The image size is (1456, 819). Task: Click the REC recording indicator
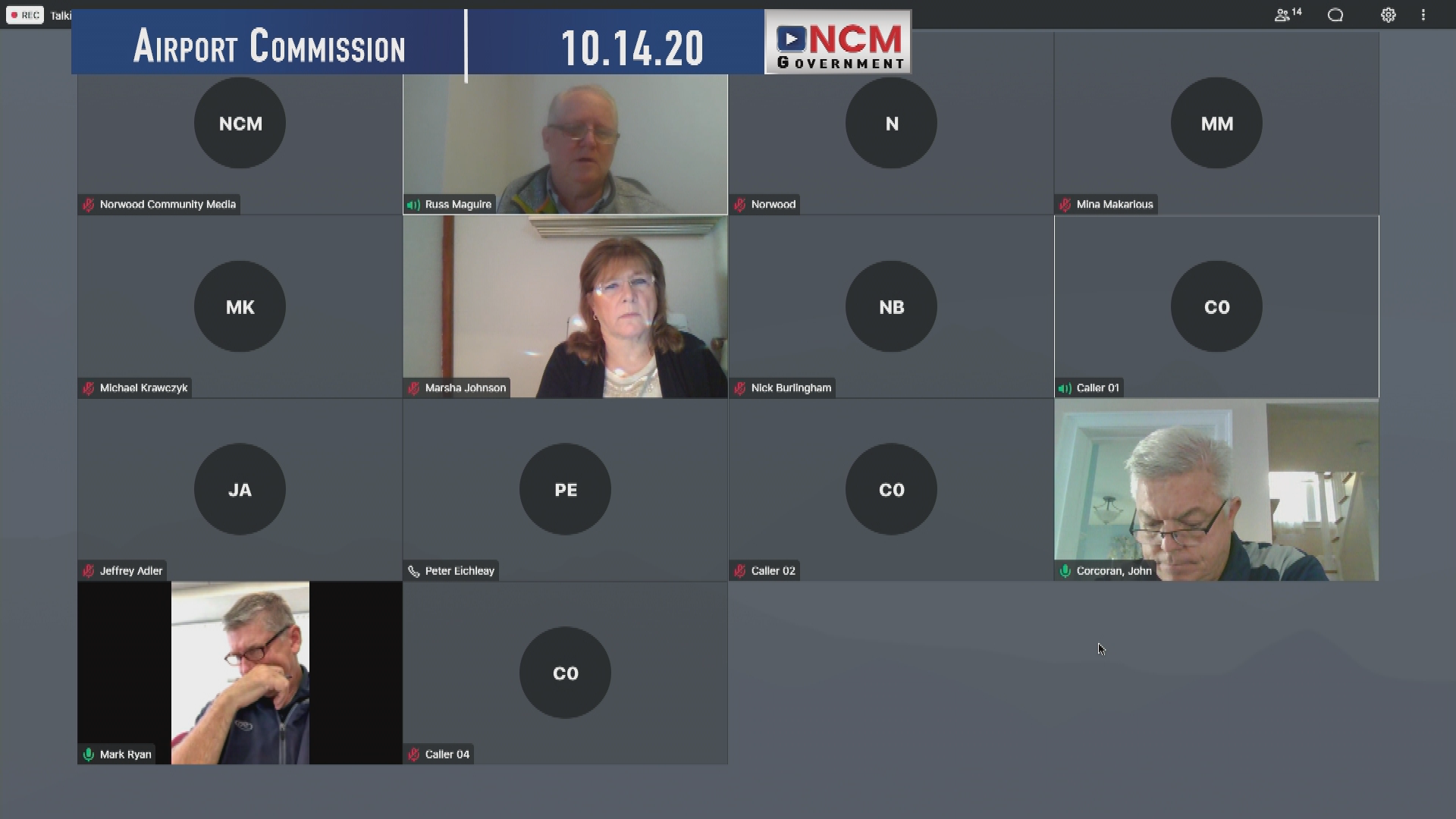click(x=25, y=15)
